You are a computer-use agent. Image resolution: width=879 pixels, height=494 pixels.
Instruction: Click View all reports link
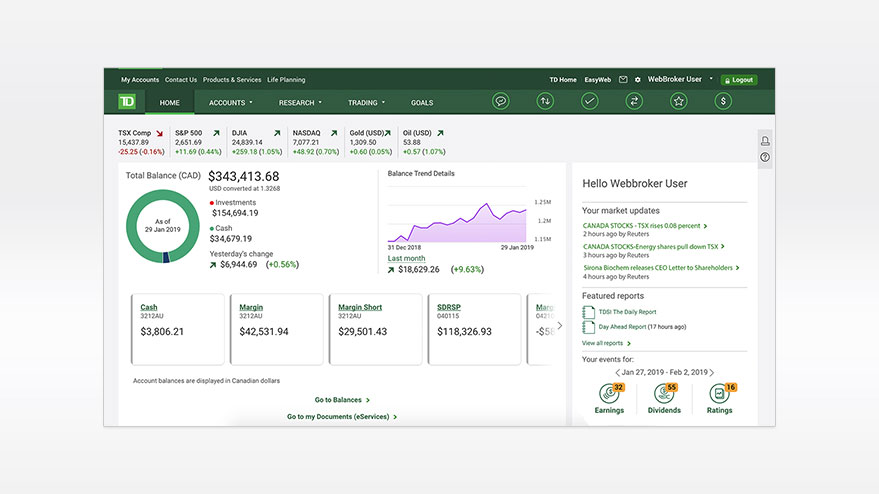(605, 343)
